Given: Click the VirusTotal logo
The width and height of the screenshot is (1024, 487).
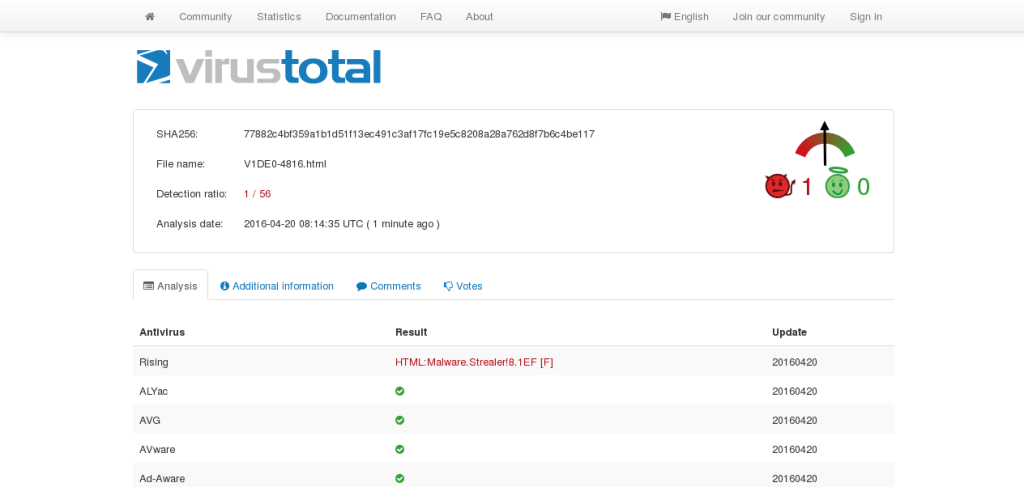Looking at the screenshot, I should tap(259, 67).
